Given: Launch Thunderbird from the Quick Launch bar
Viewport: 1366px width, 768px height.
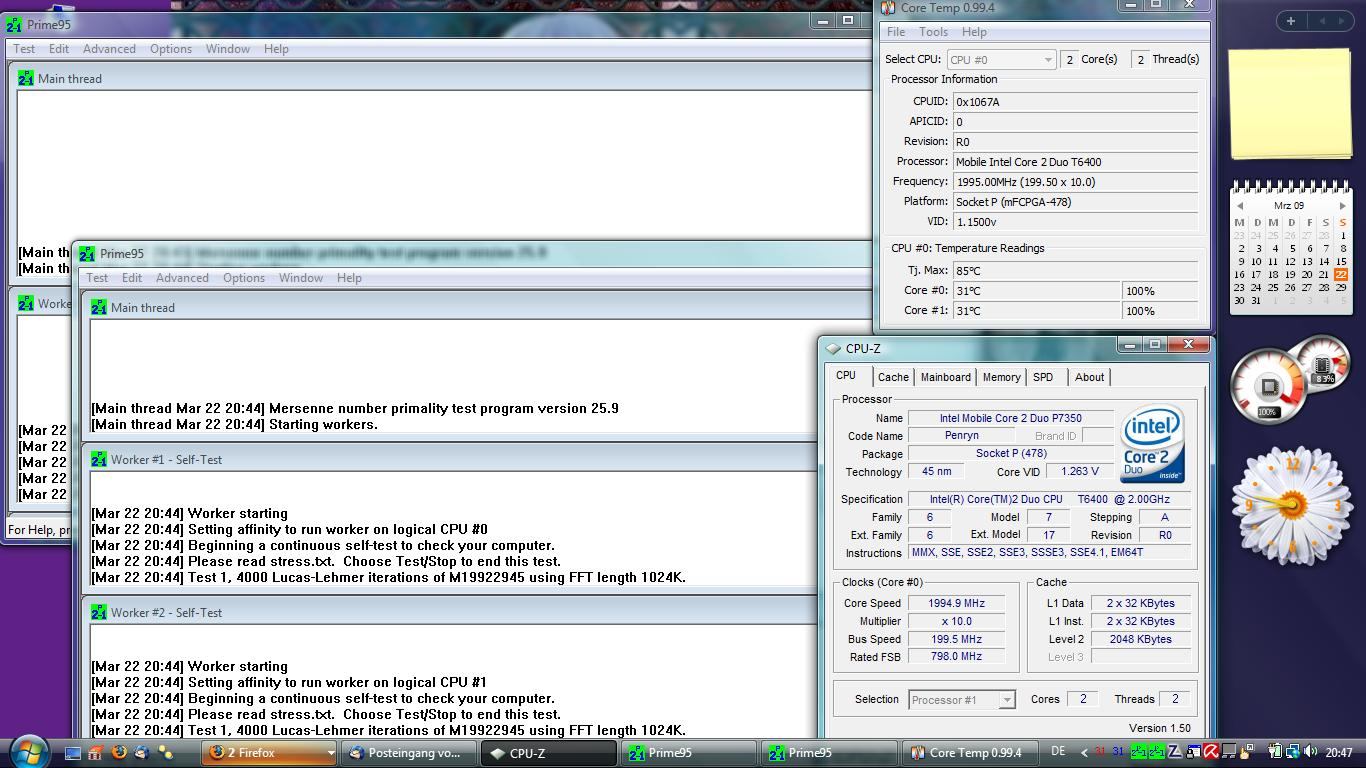Looking at the screenshot, I should point(142,753).
